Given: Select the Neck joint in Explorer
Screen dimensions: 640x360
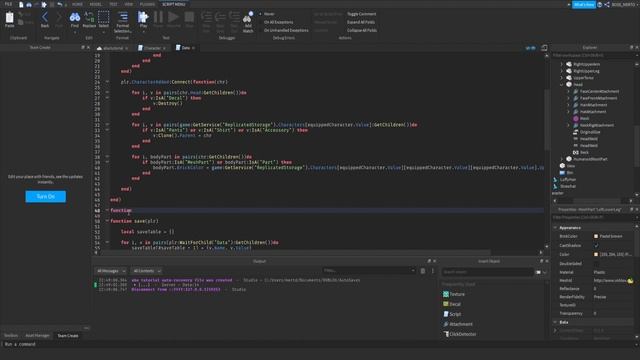Looking at the screenshot, I should (584, 152).
